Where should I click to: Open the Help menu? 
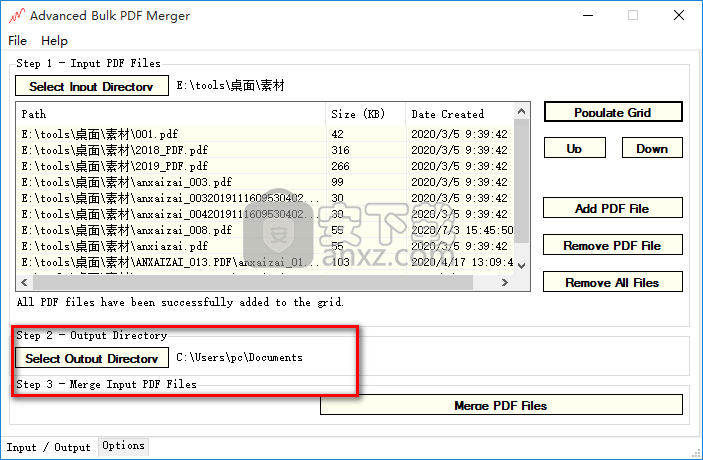pos(54,41)
